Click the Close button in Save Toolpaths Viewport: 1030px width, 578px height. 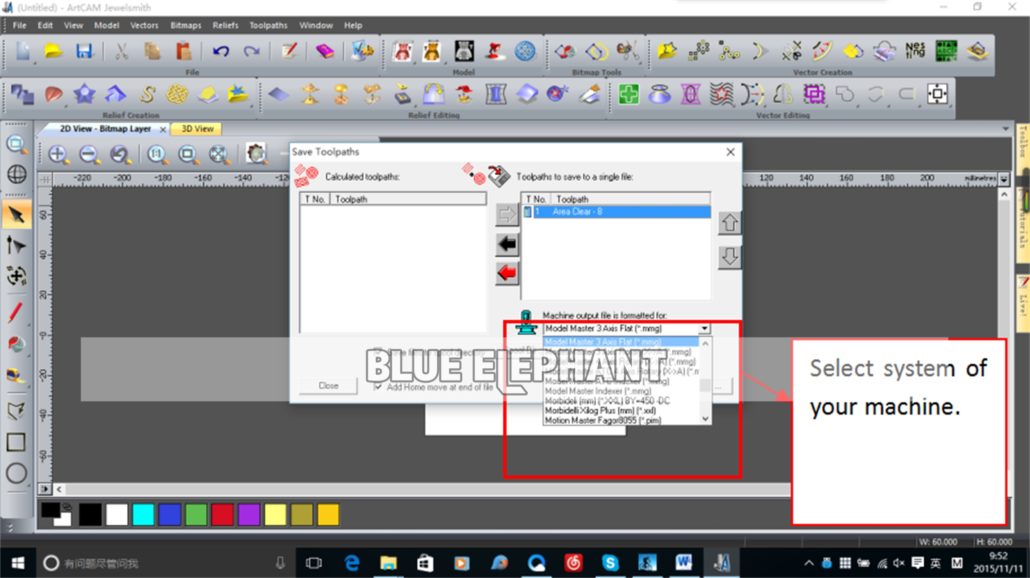coord(328,386)
